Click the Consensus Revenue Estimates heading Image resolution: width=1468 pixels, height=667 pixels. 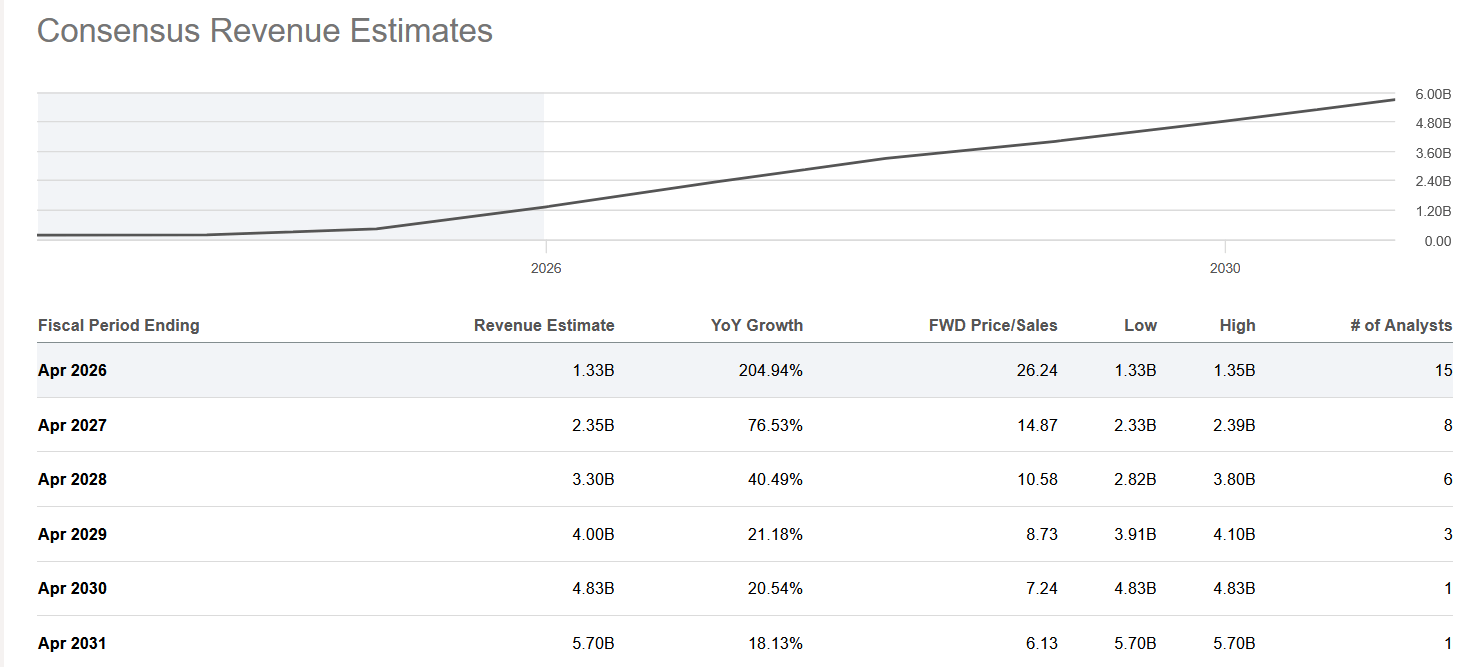pyautogui.click(x=265, y=31)
